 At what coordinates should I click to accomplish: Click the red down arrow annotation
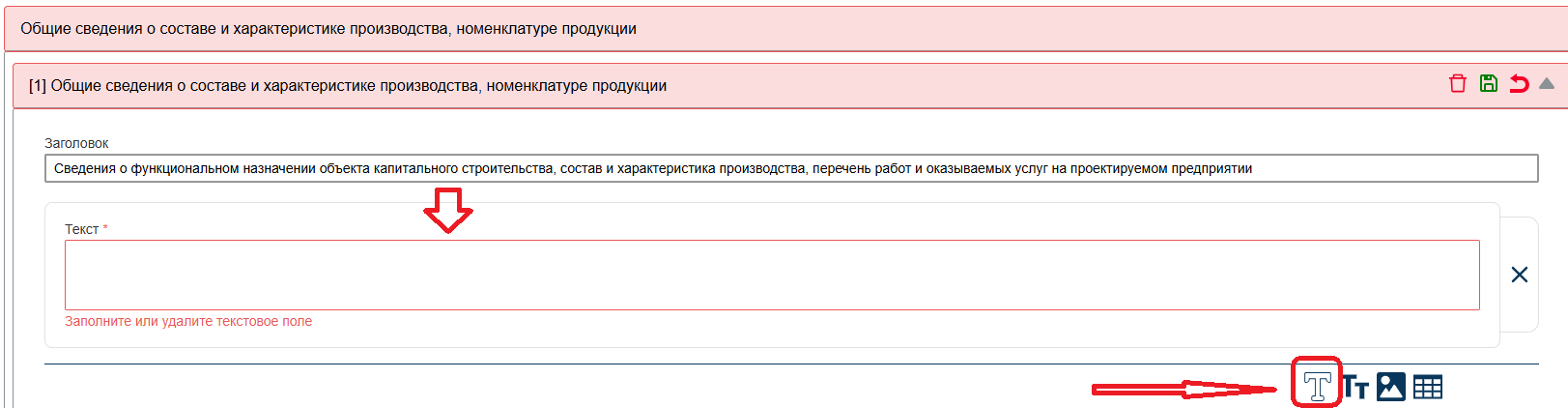click(448, 210)
